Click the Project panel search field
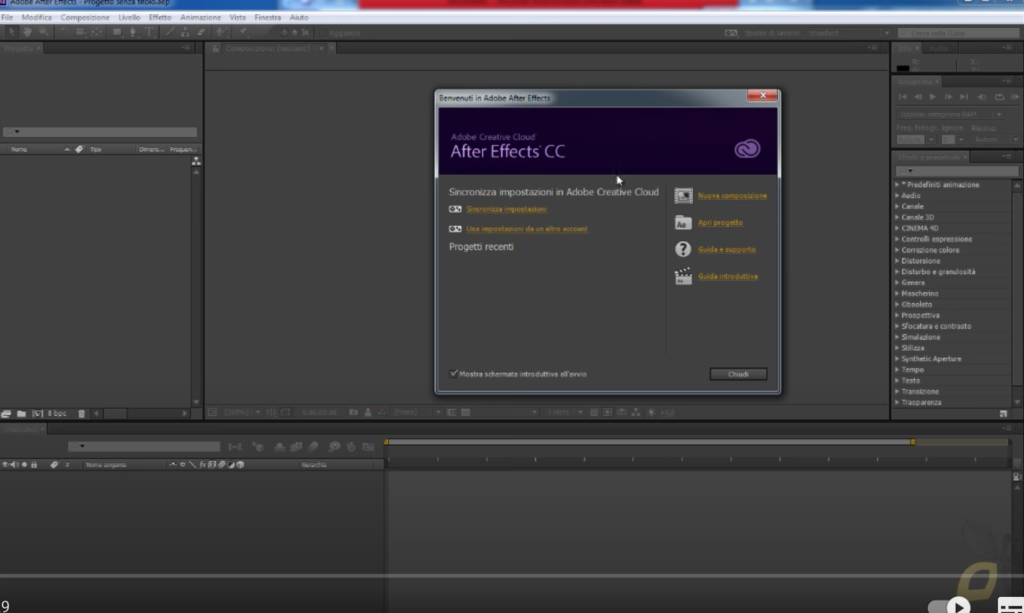 pyautogui.click(x=100, y=132)
